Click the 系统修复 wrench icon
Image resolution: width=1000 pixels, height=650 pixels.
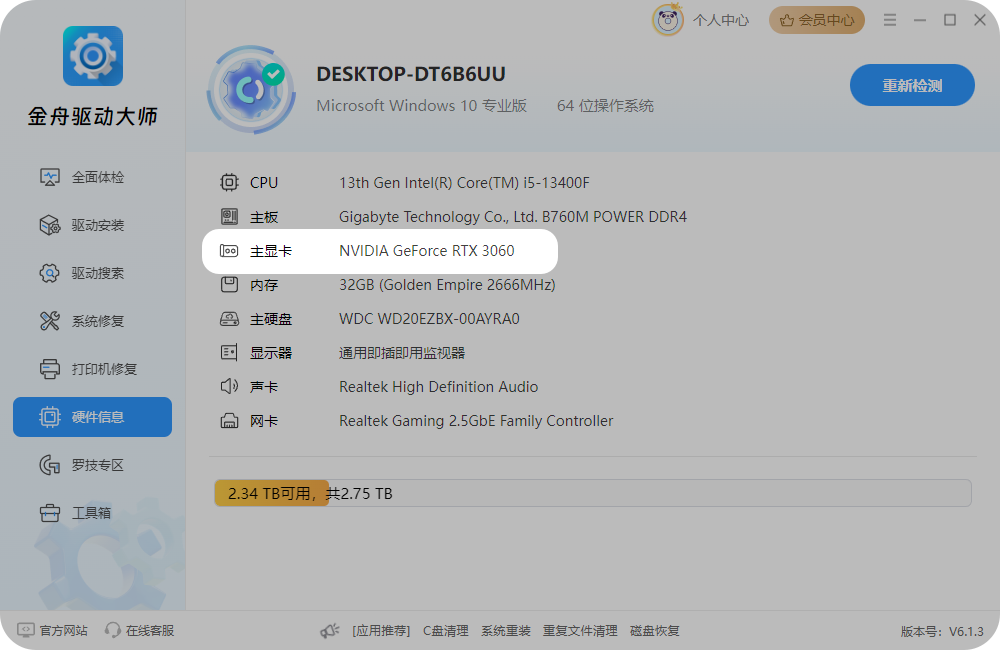pyautogui.click(x=50, y=321)
